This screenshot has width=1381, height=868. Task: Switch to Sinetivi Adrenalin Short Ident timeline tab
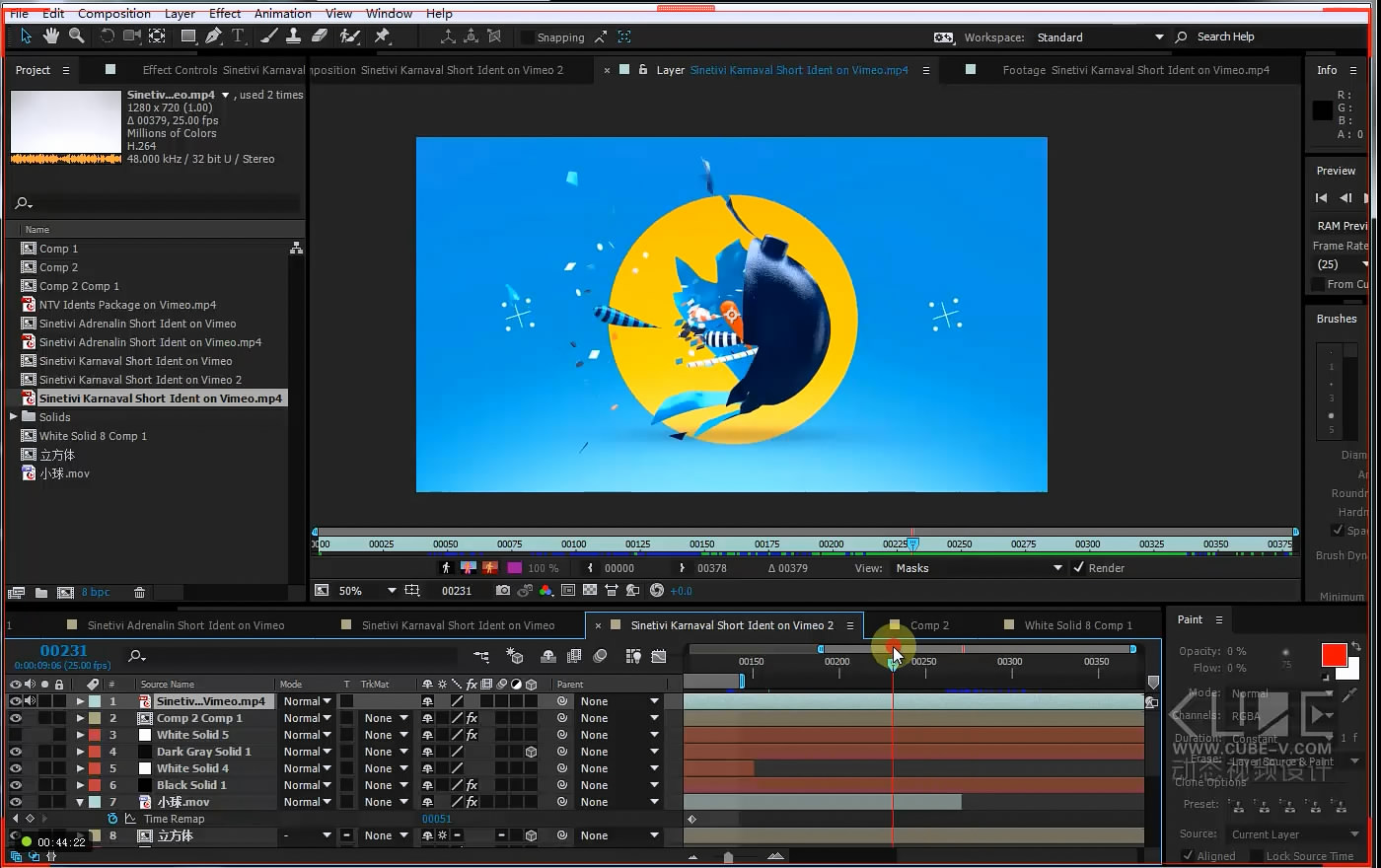point(185,625)
